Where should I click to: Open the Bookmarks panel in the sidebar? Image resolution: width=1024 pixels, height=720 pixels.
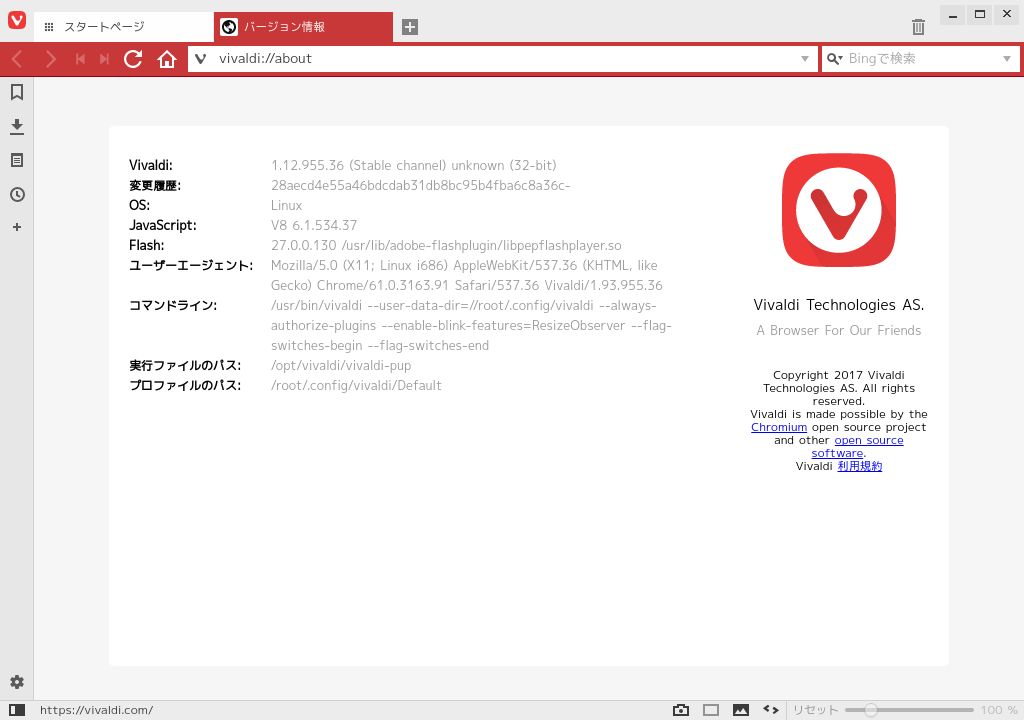[x=16, y=90]
